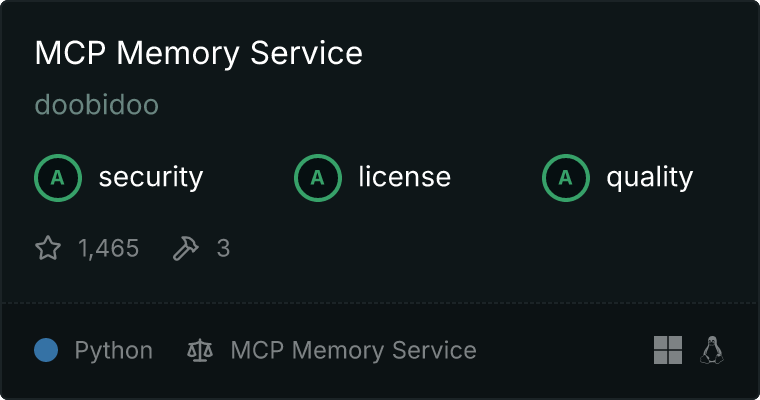Click the letter A inside security badge
Screen dimensions: 760x400
(x=58, y=178)
